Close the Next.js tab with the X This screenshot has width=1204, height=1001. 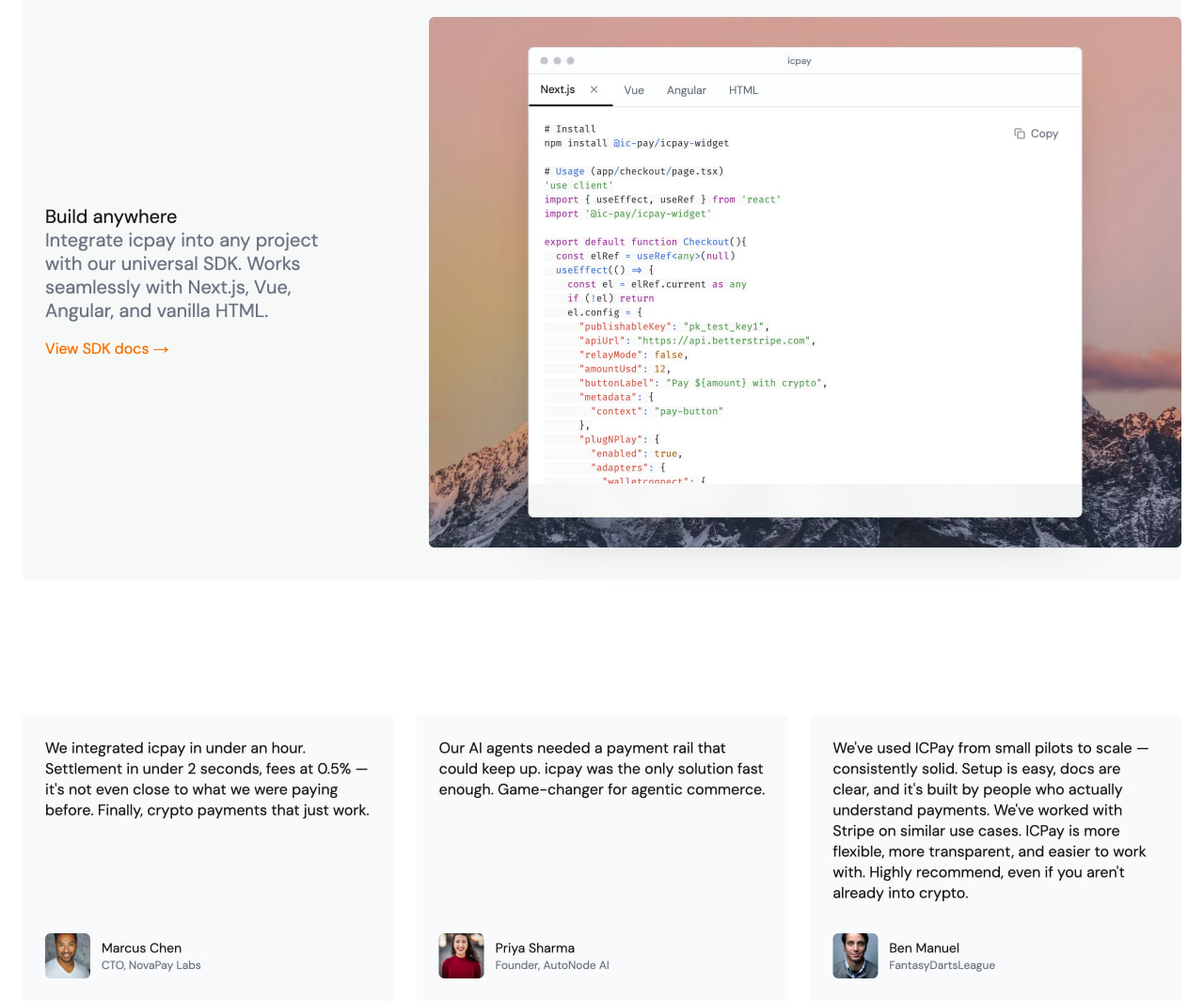[594, 89]
